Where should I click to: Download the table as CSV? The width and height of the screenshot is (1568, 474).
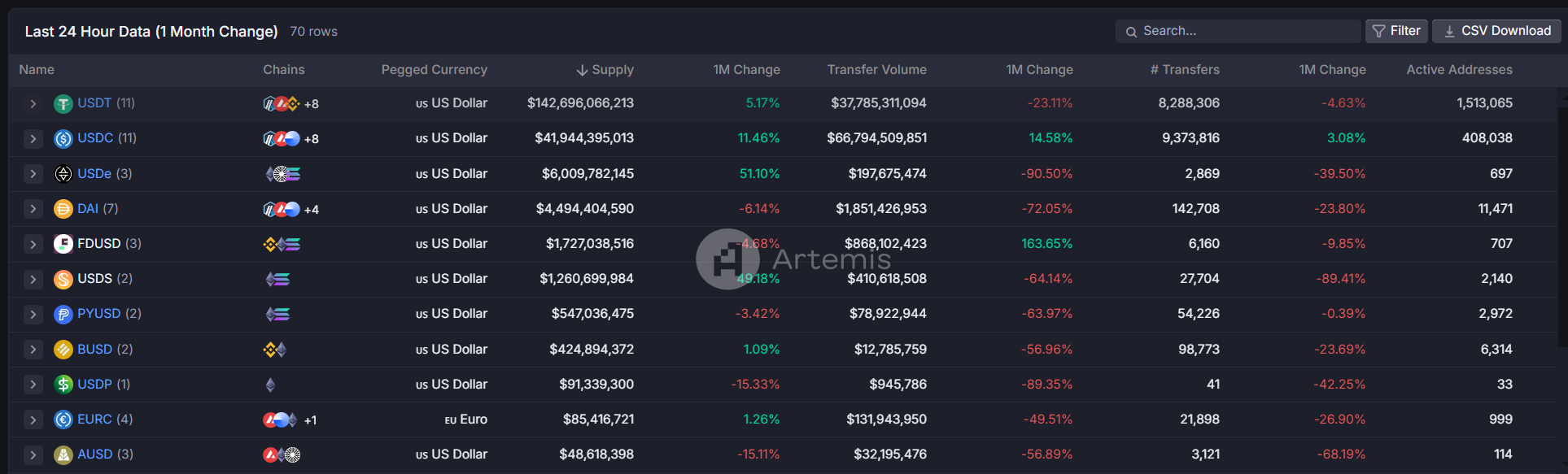pos(1496,31)
